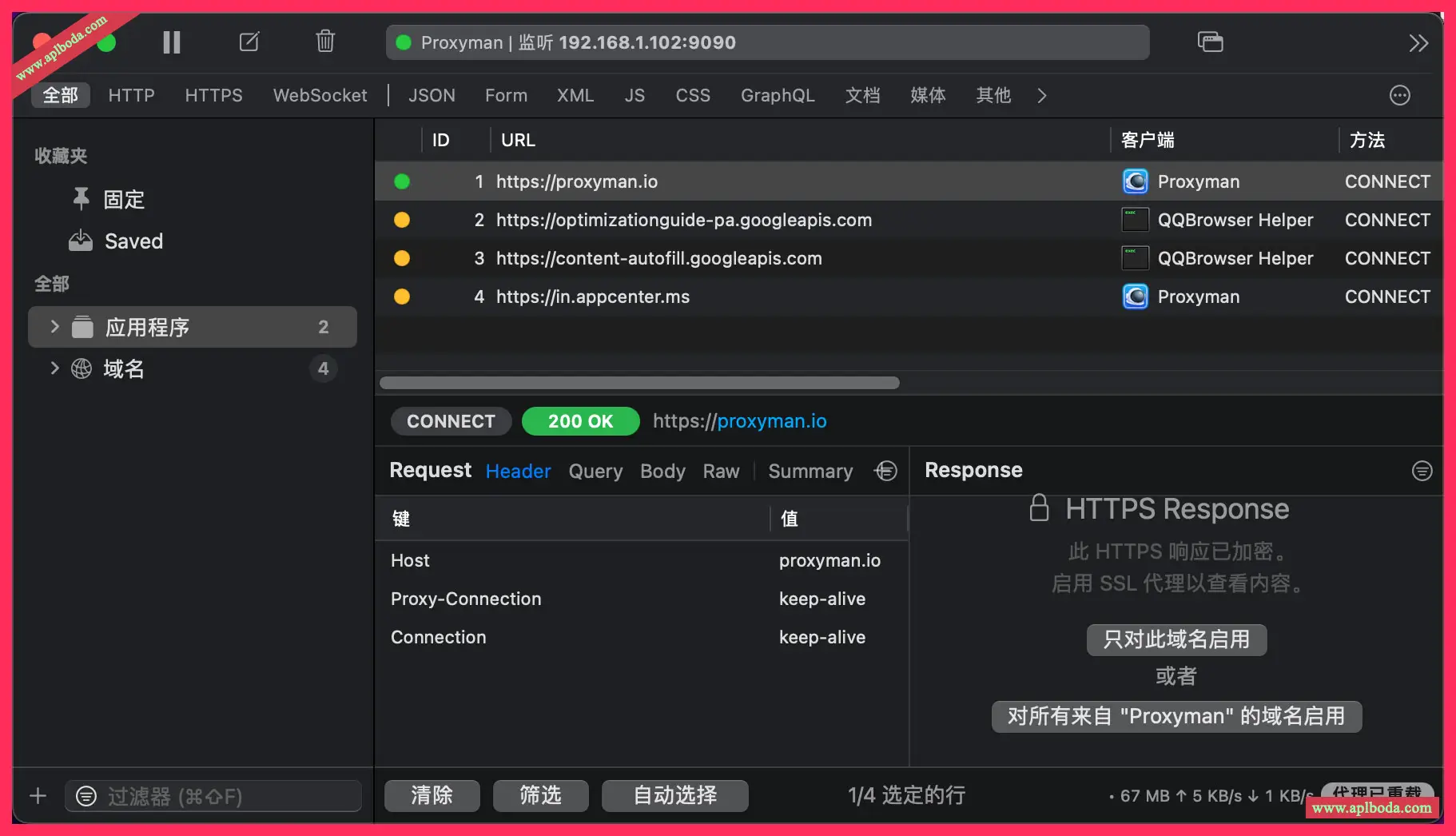Click the 自动选择 button

674,795
